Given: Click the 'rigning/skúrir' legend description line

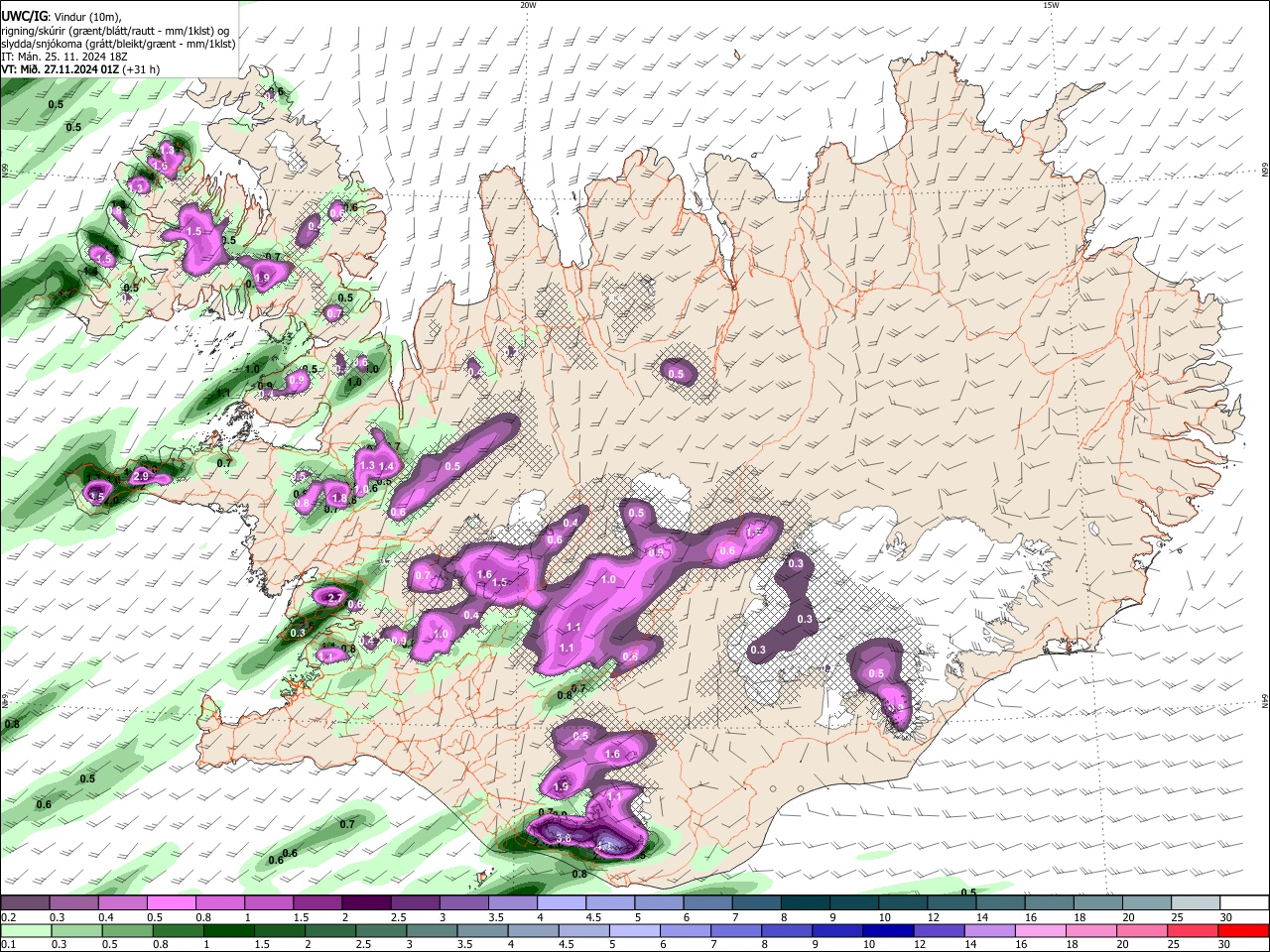Looking at the screenshot, I should [x=115, y=31].
